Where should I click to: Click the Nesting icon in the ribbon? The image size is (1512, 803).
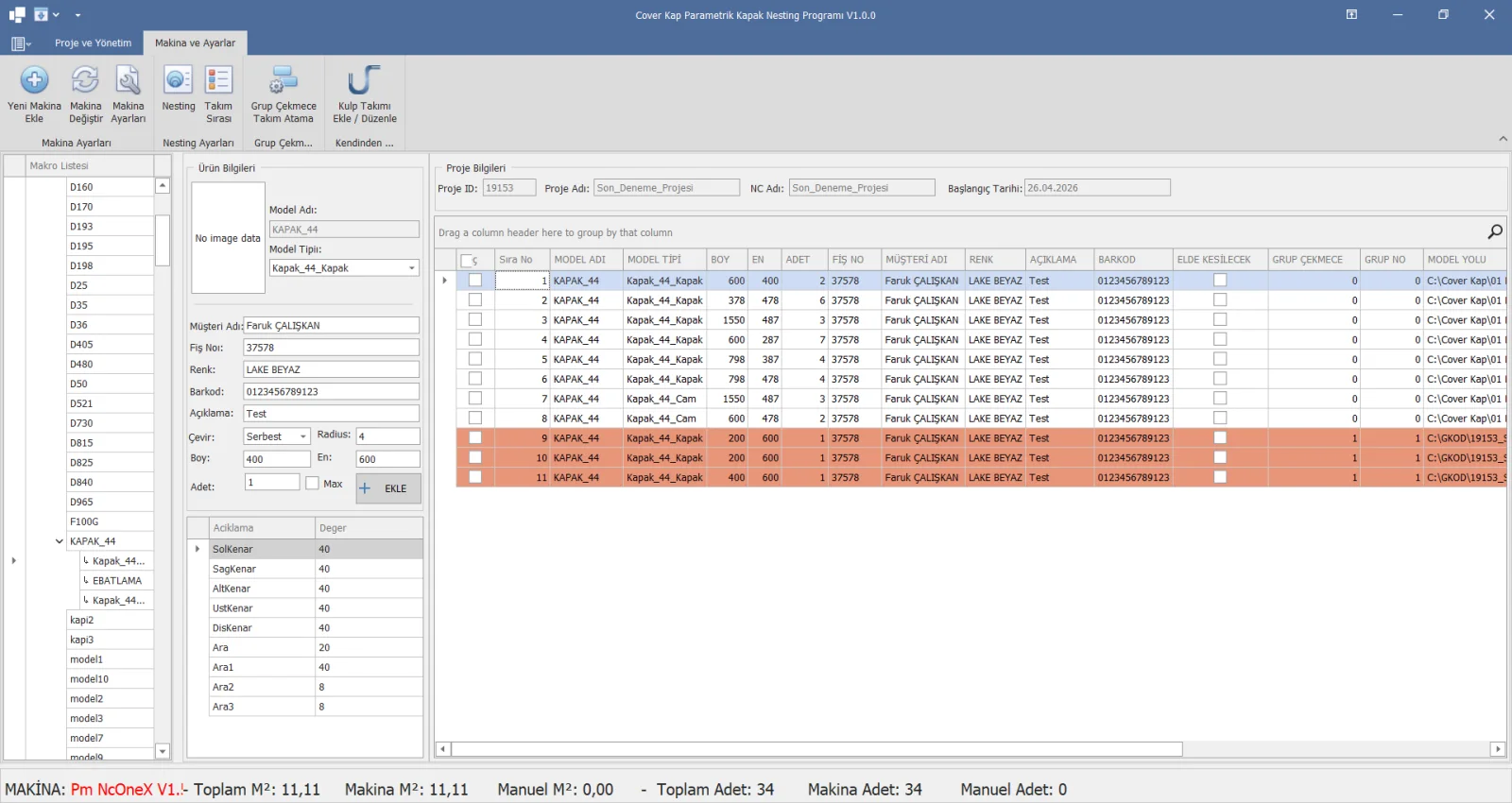coord(178,81)
